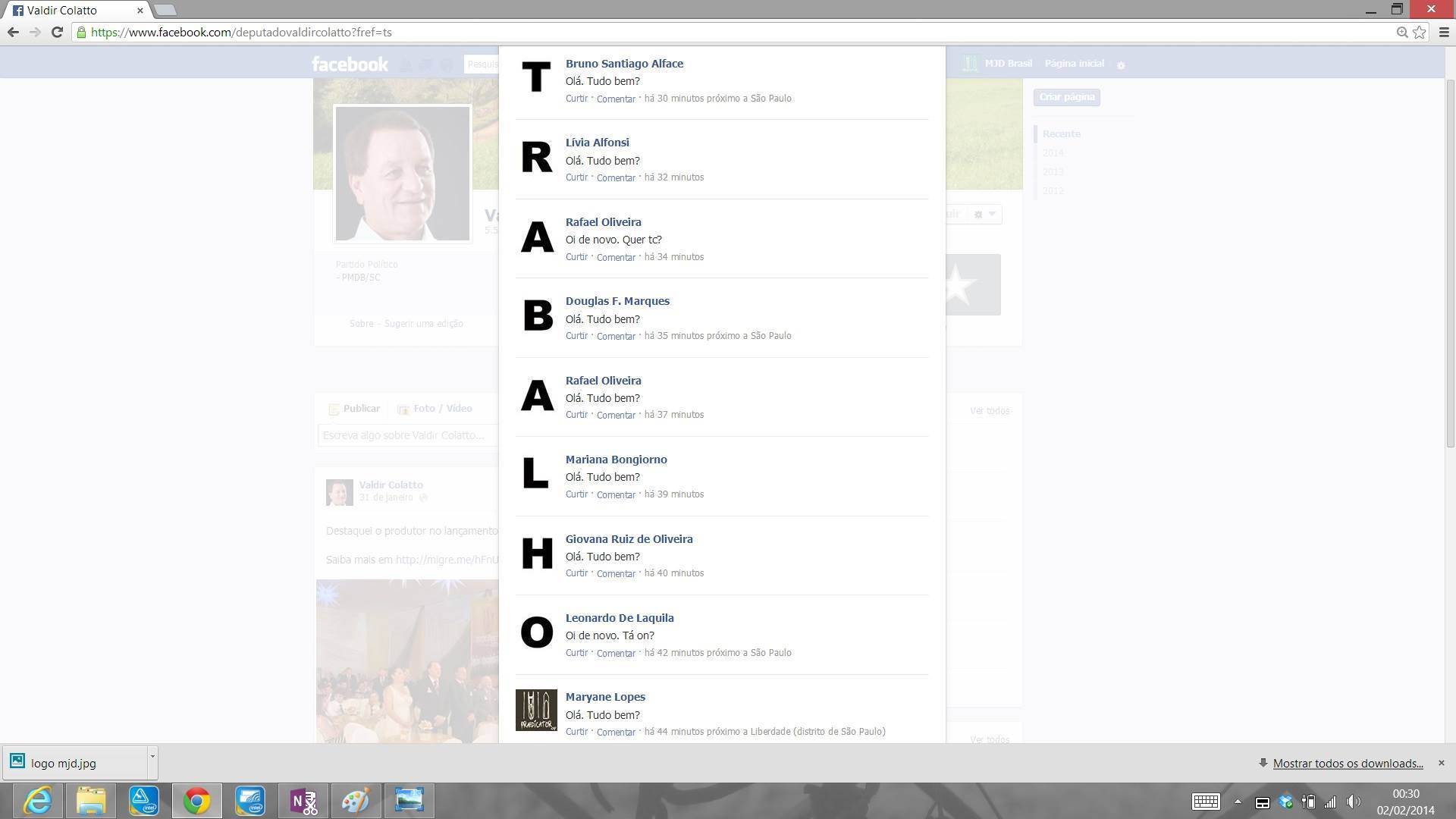Open the on-screen keyboard tray icon
1456x819 pixels.
click(x=1206, y=802)
